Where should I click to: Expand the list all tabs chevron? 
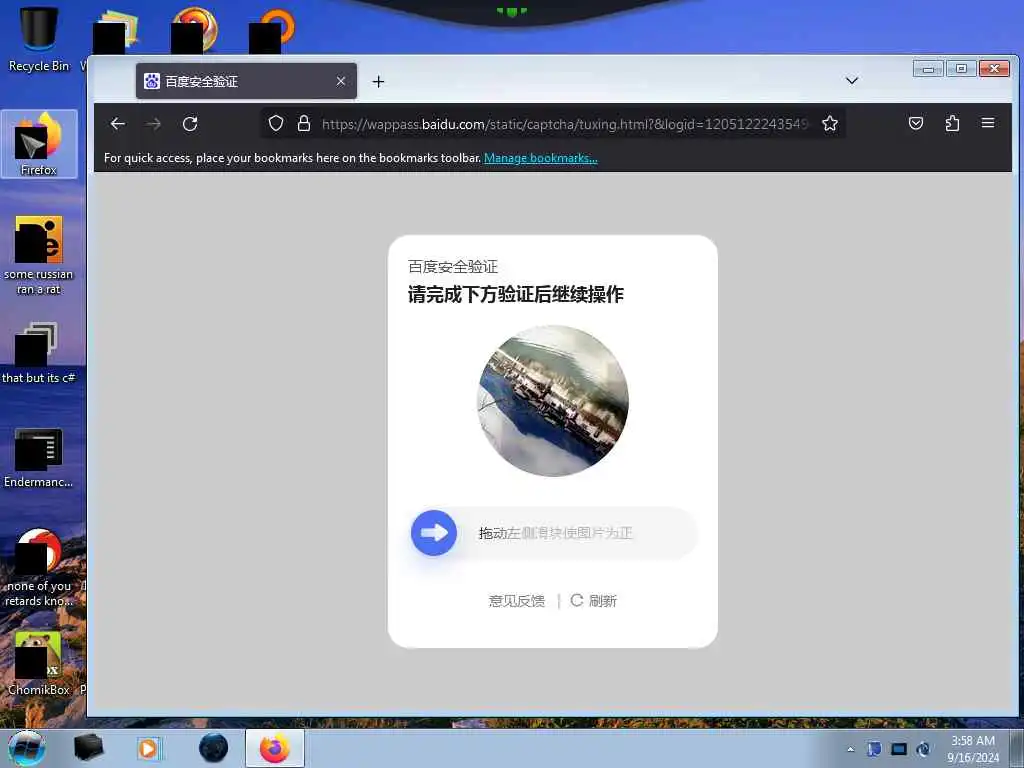coord(852,80)
